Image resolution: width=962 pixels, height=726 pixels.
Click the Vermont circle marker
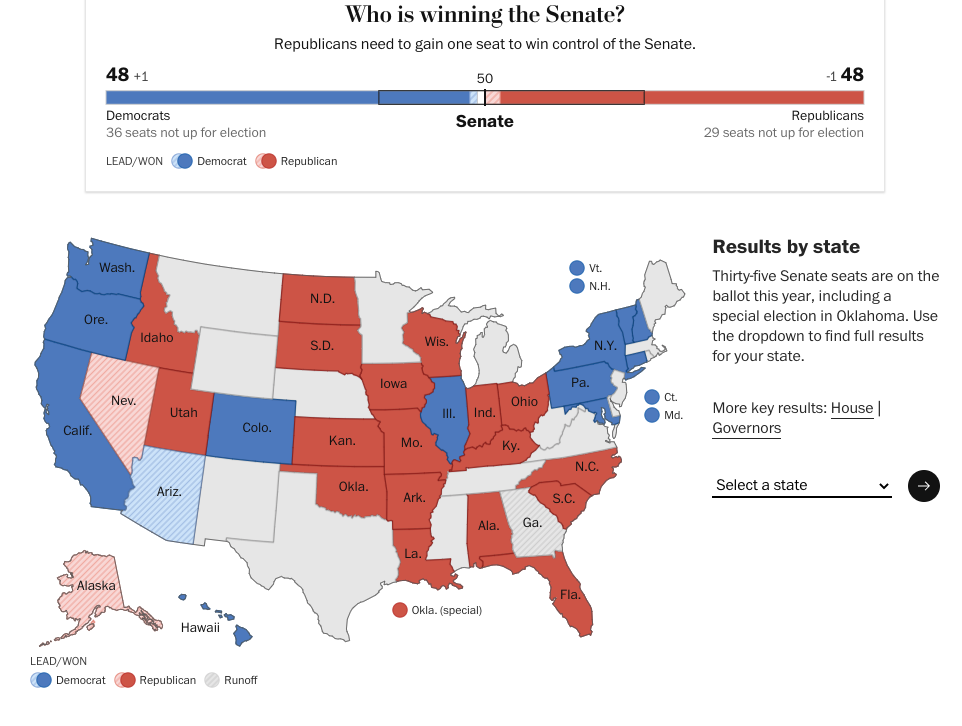576,268
